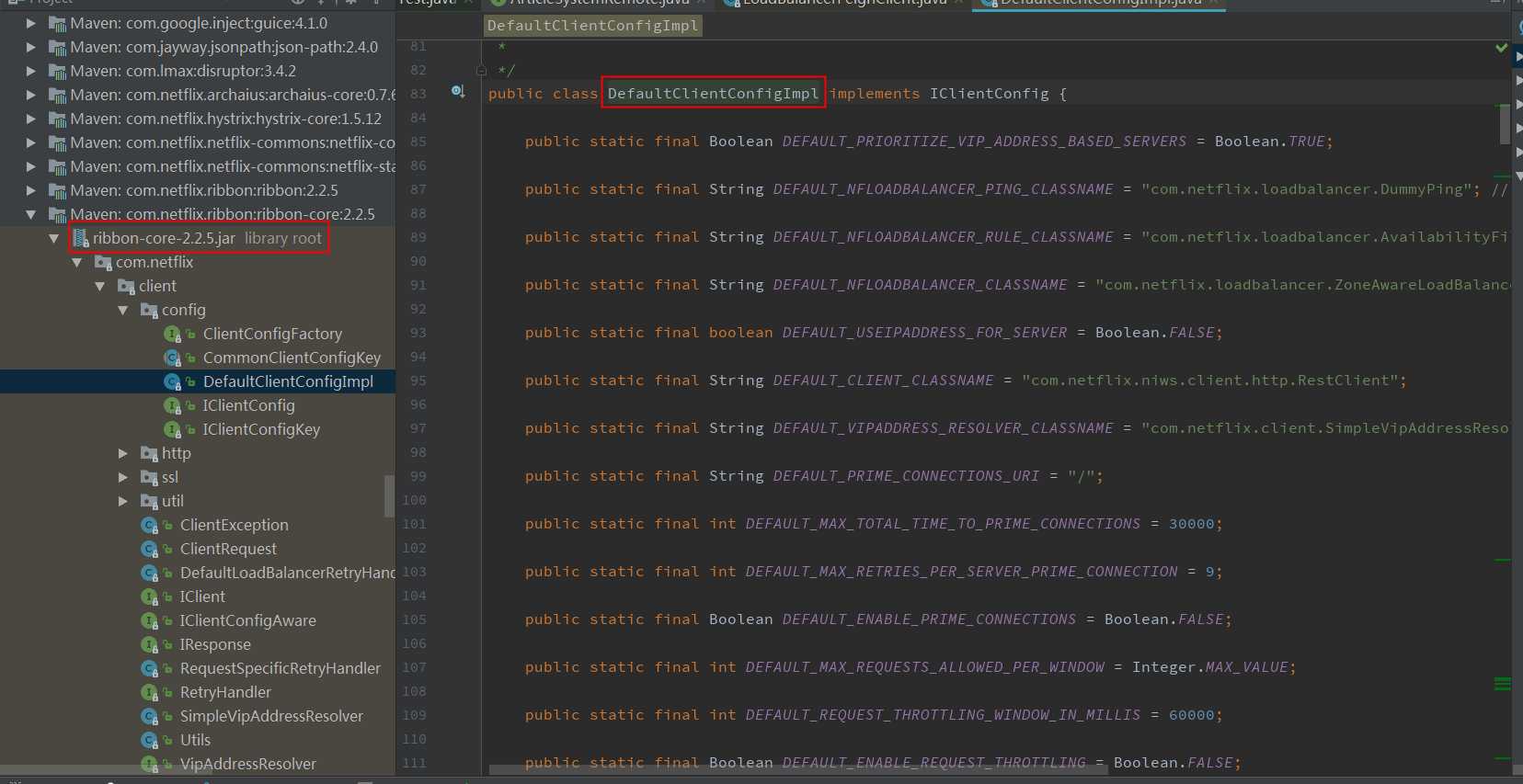The width and height of the screenshot is (1523, 784).
Task: Collapse the config package
Action: (x=123, y=310)
